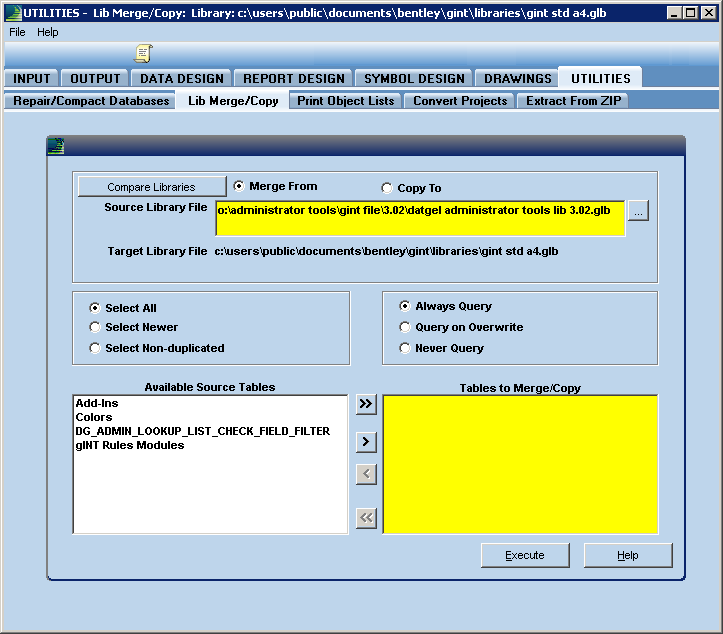
Task: Click the Compare Libraries button
Action: (151, 187)
